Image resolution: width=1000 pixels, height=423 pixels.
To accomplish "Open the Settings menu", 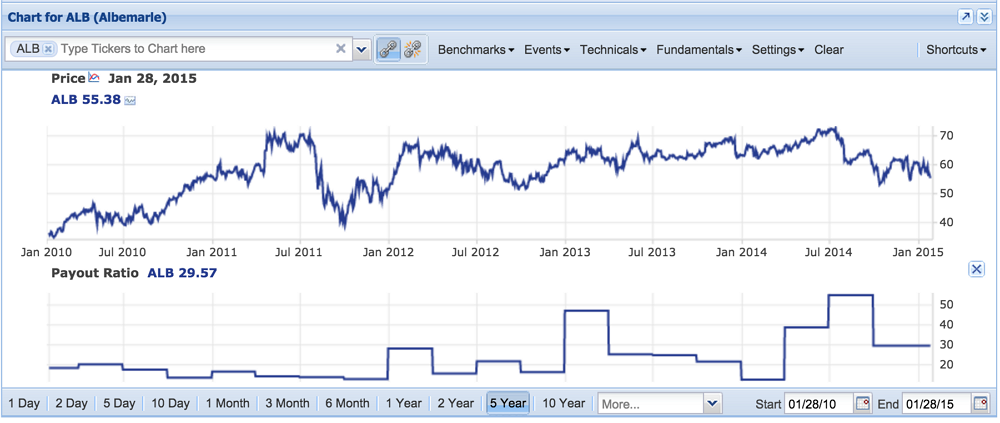I will 777,50.
